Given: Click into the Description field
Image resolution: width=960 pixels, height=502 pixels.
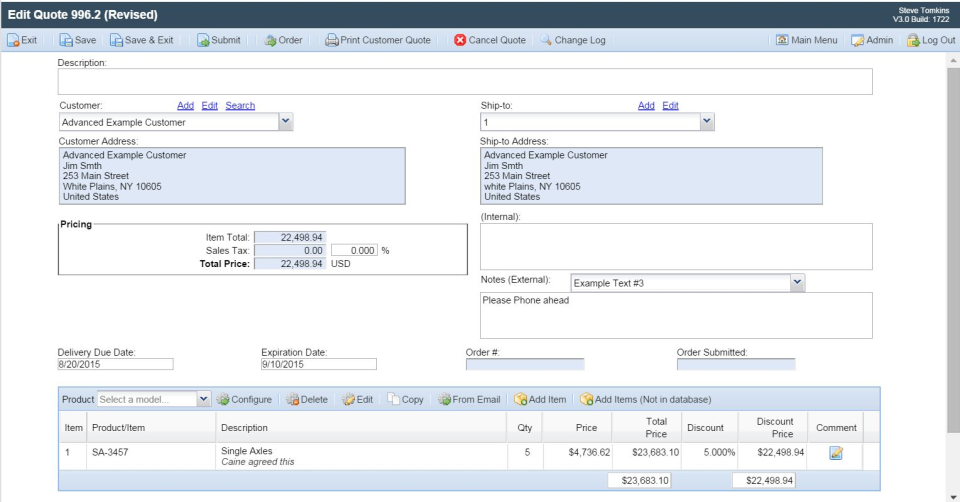Looking at the screenshot, I should tap(465, 82).
